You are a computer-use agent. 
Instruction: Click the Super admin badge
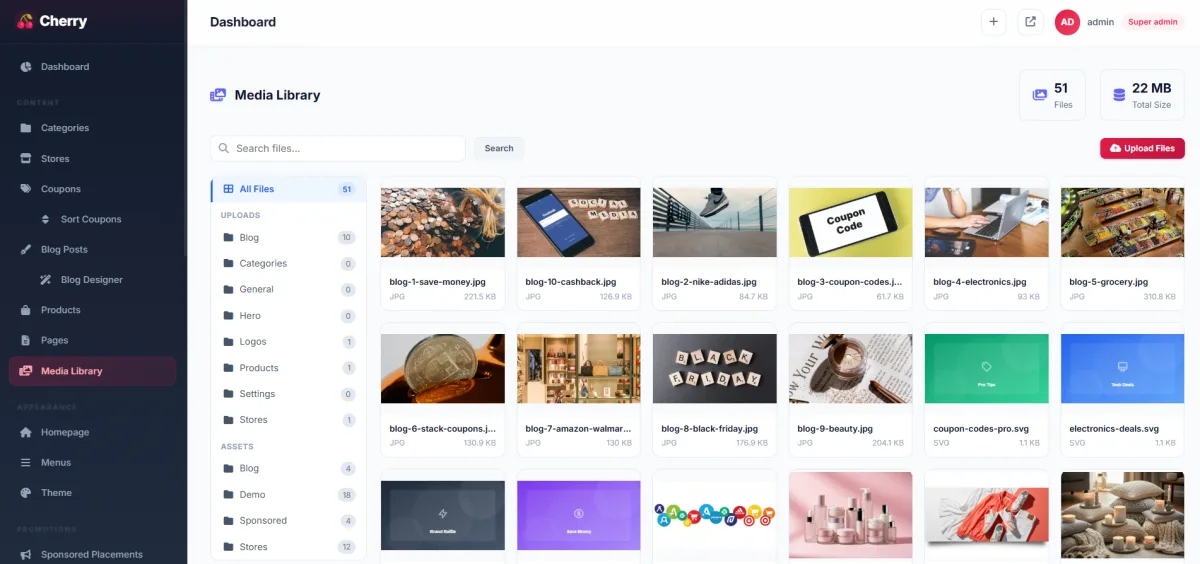[x=1153, y=22]
